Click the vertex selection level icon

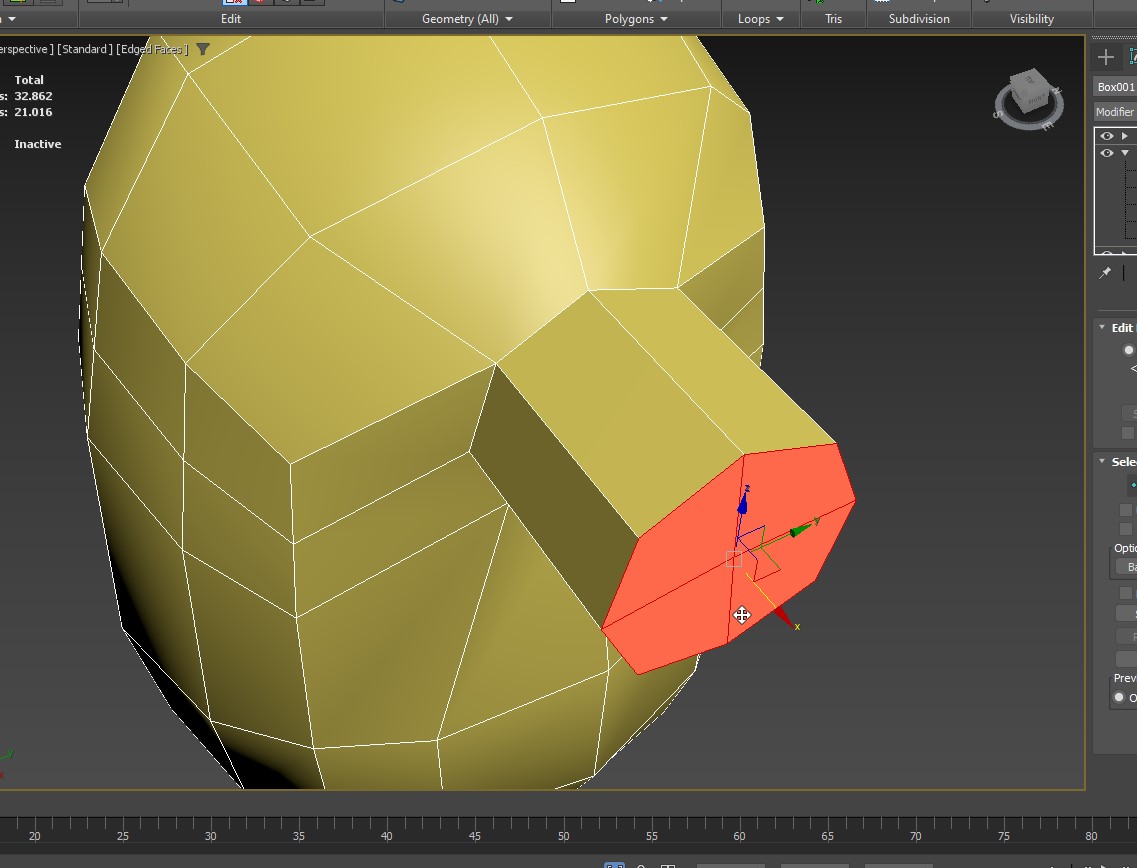(1133, 485)
